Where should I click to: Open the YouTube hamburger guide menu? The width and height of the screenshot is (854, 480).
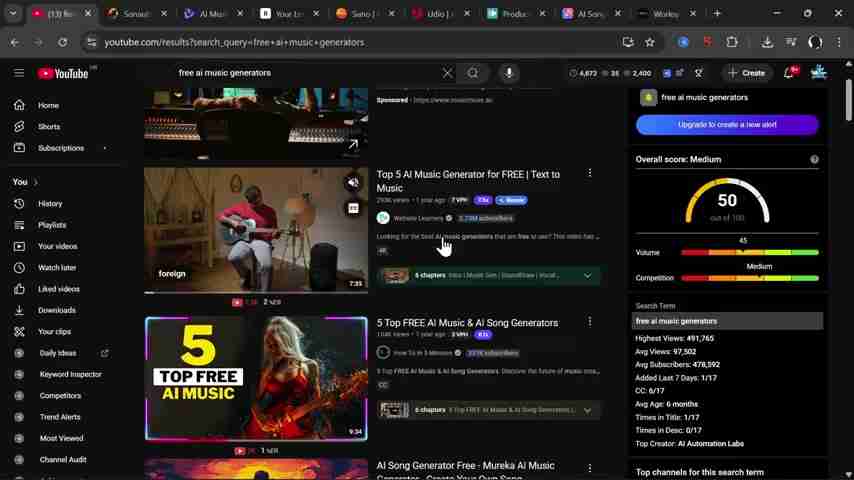(18, 73)
